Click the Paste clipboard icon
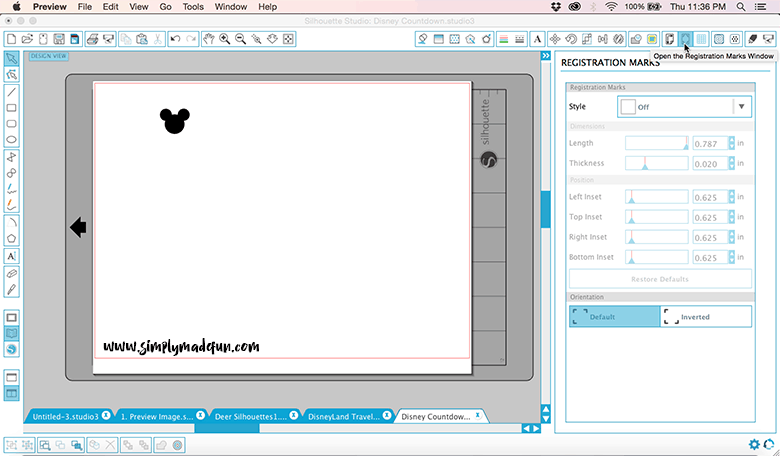 click(x=142, y=39)
